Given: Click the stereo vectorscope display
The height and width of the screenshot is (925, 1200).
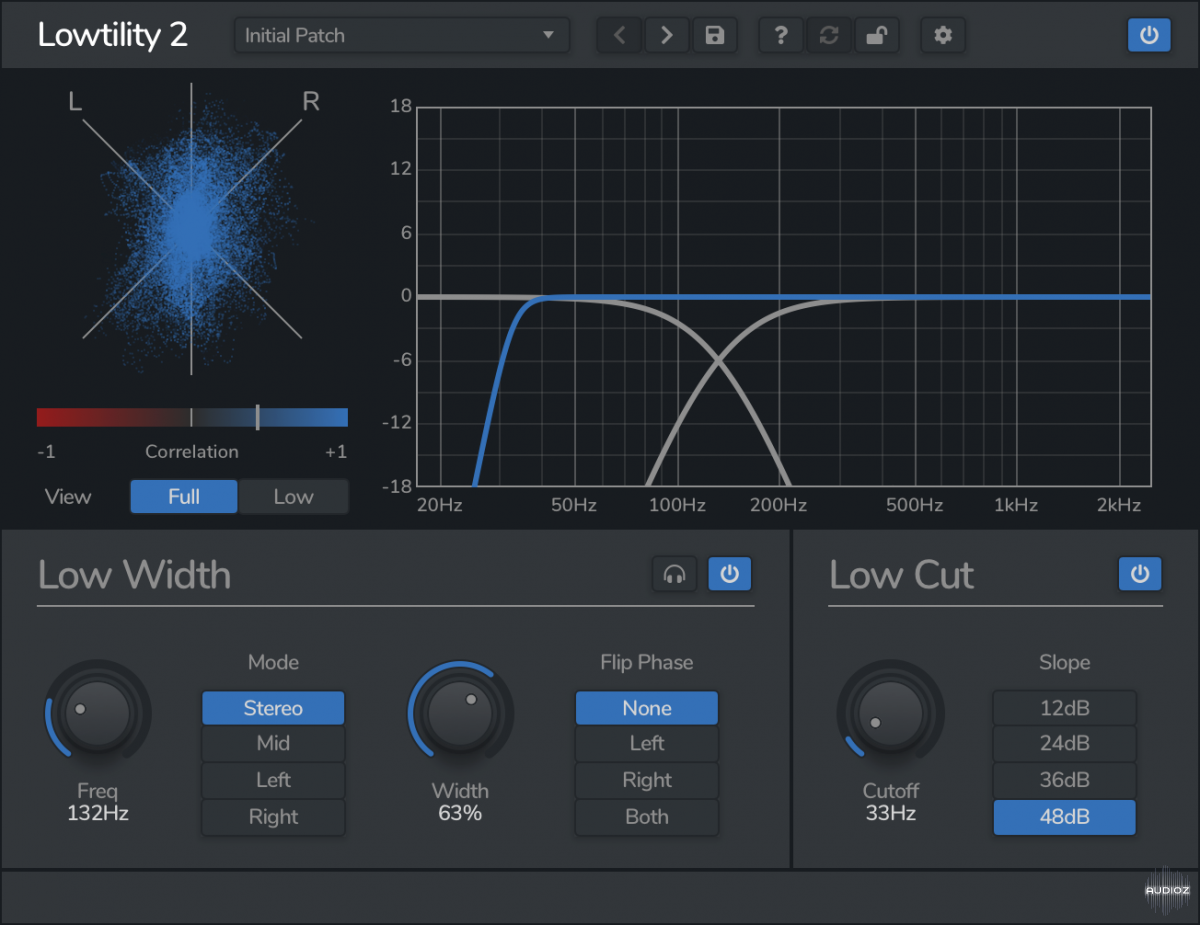Looking at the screenshot, I should click(x=192, y=228).
